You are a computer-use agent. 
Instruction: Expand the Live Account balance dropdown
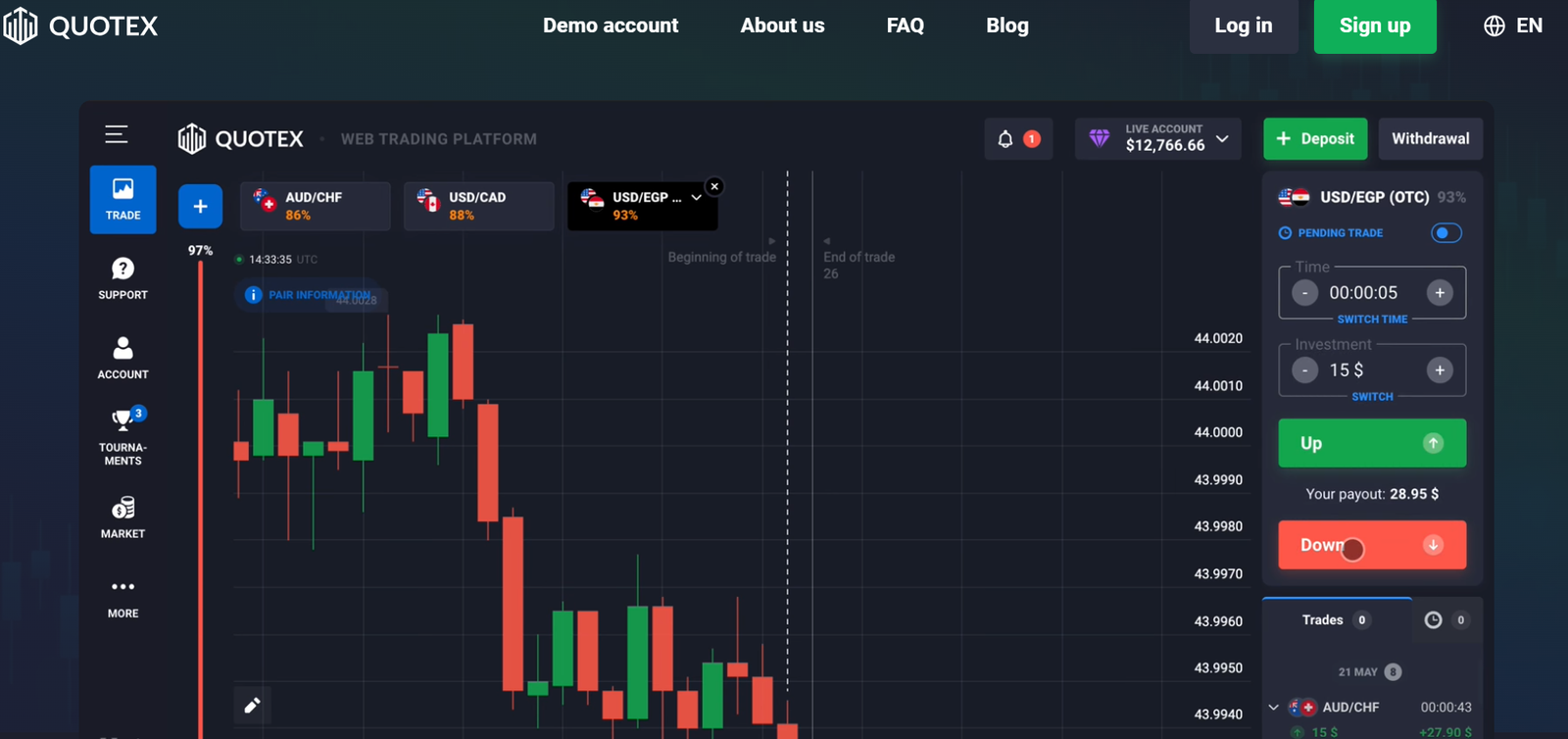click(1222, 139)
